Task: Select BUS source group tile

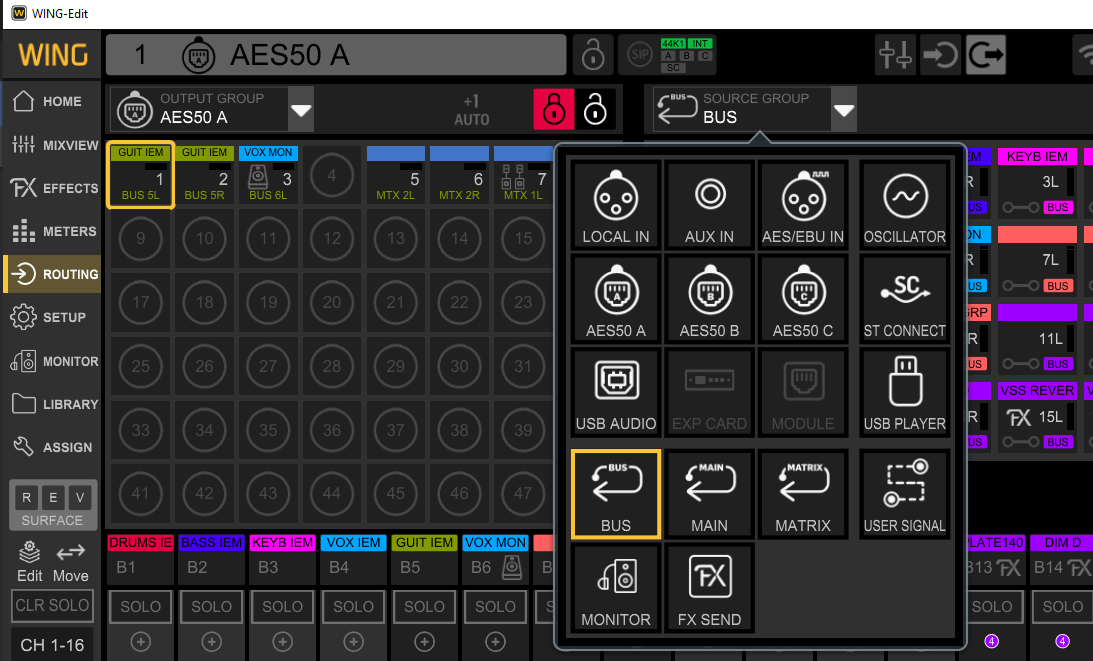Action: tap(616, 494)
